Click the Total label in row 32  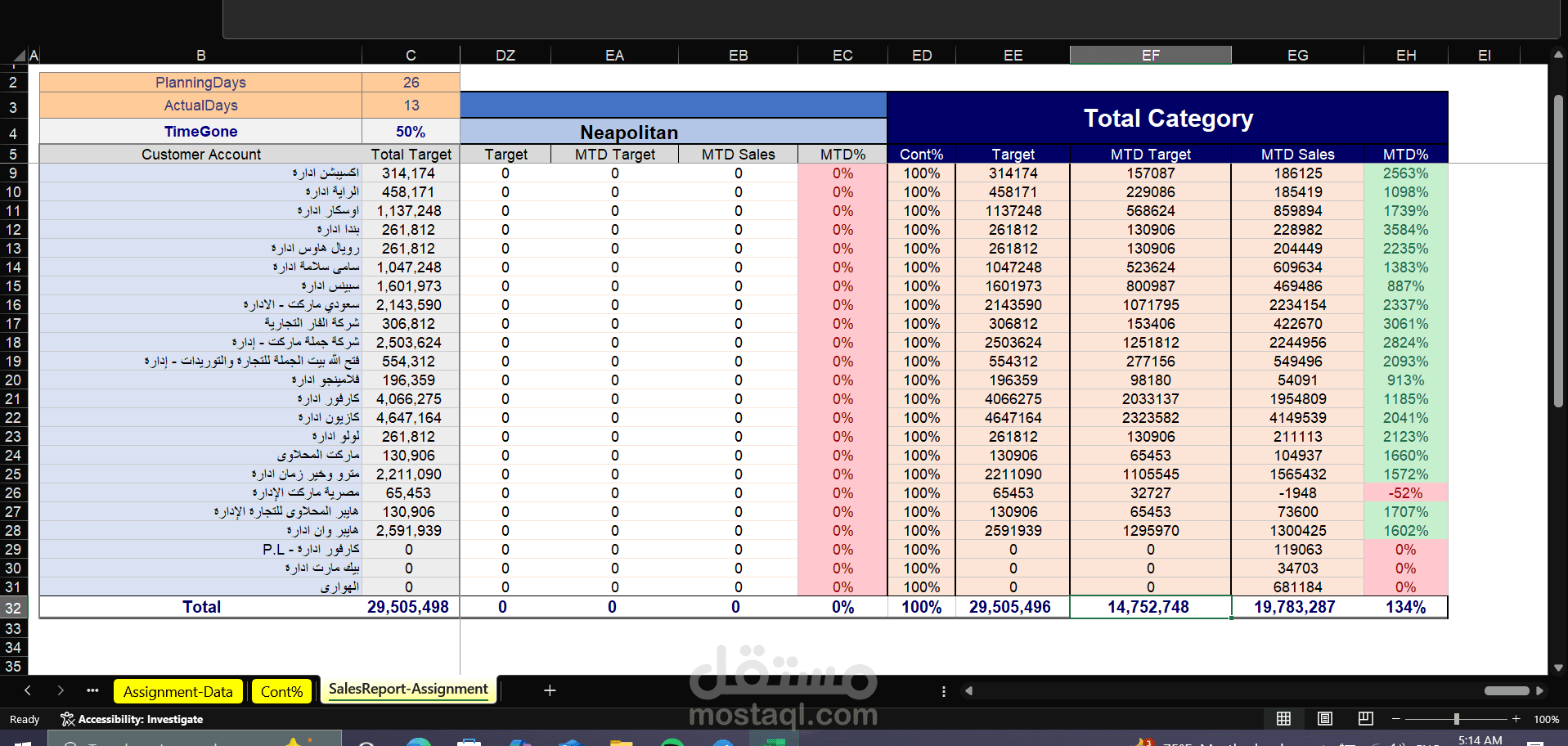click(x=201, y=607)
